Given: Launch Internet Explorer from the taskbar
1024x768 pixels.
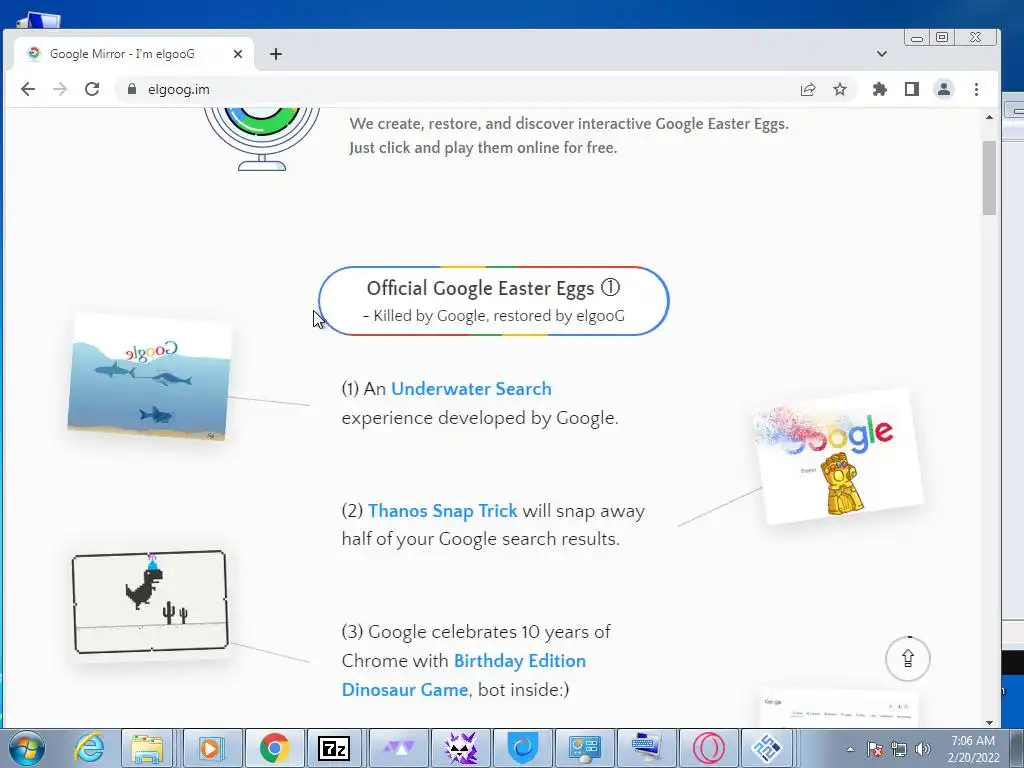Looking at the screenshot, I should (89, 748).
